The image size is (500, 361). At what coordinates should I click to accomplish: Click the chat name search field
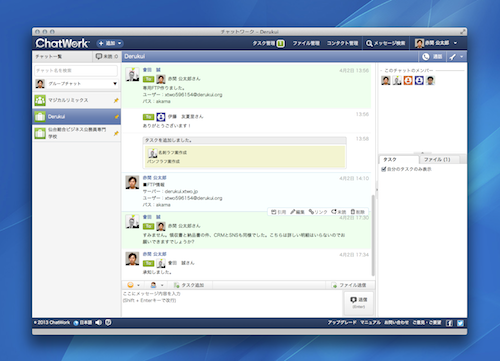76,71
